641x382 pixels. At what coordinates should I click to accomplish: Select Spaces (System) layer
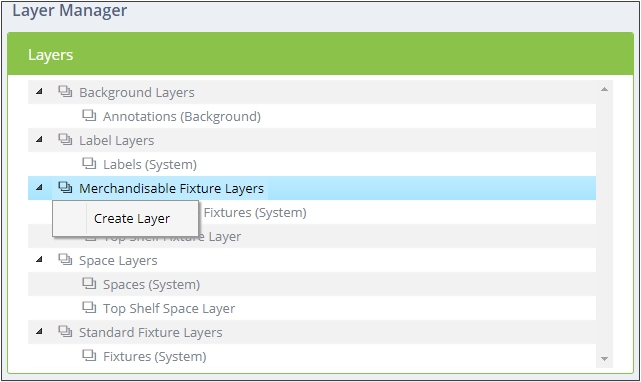pos(151,284)
